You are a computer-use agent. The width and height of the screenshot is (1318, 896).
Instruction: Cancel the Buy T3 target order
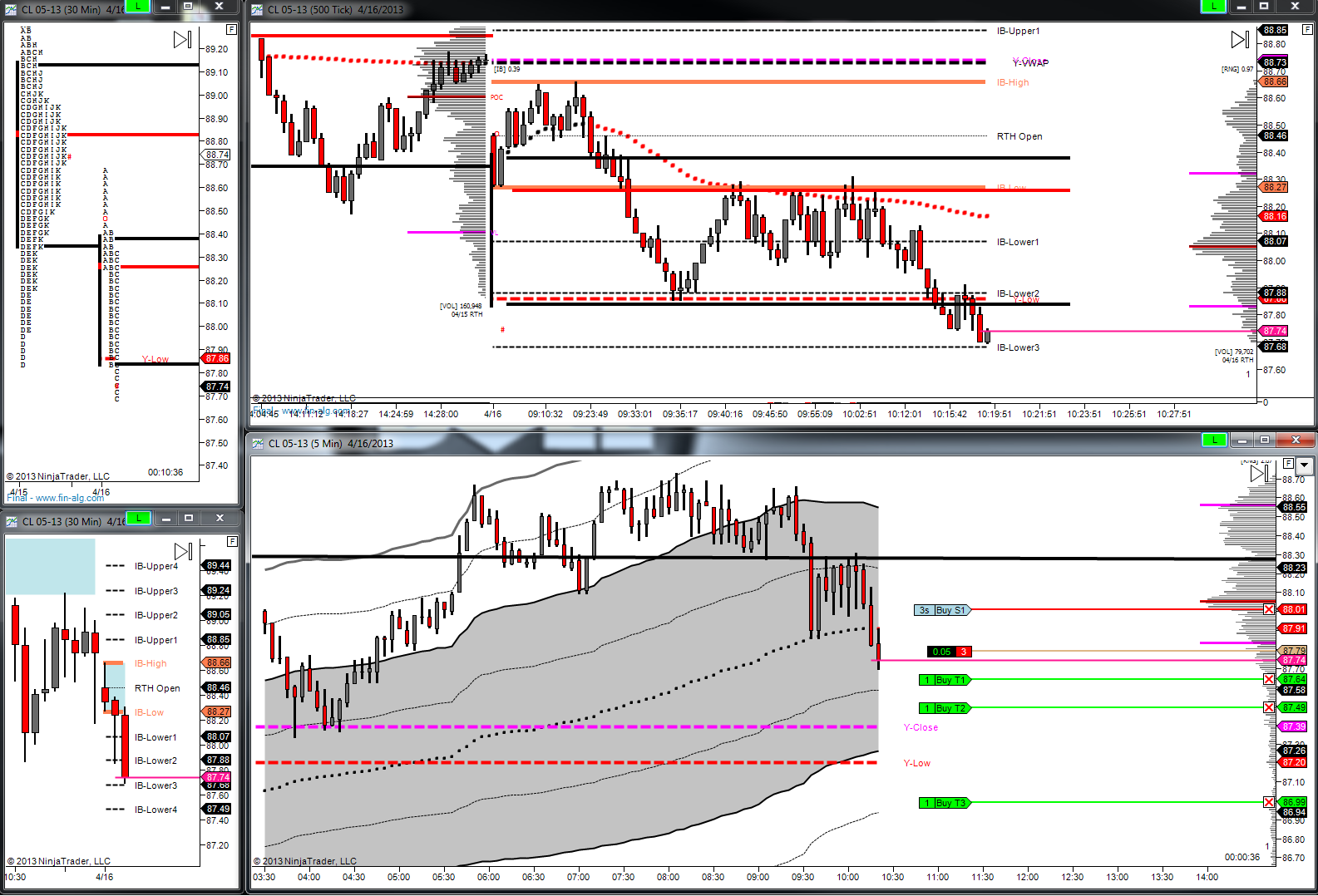tap(1269, 802)
